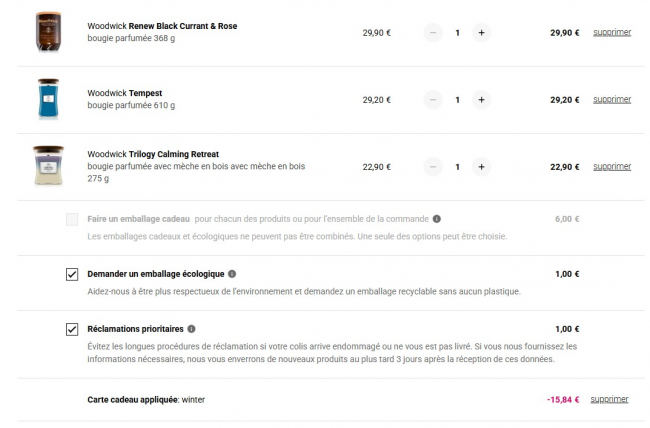Click minus button for Woodwick Tempest

tap(433, 100)
